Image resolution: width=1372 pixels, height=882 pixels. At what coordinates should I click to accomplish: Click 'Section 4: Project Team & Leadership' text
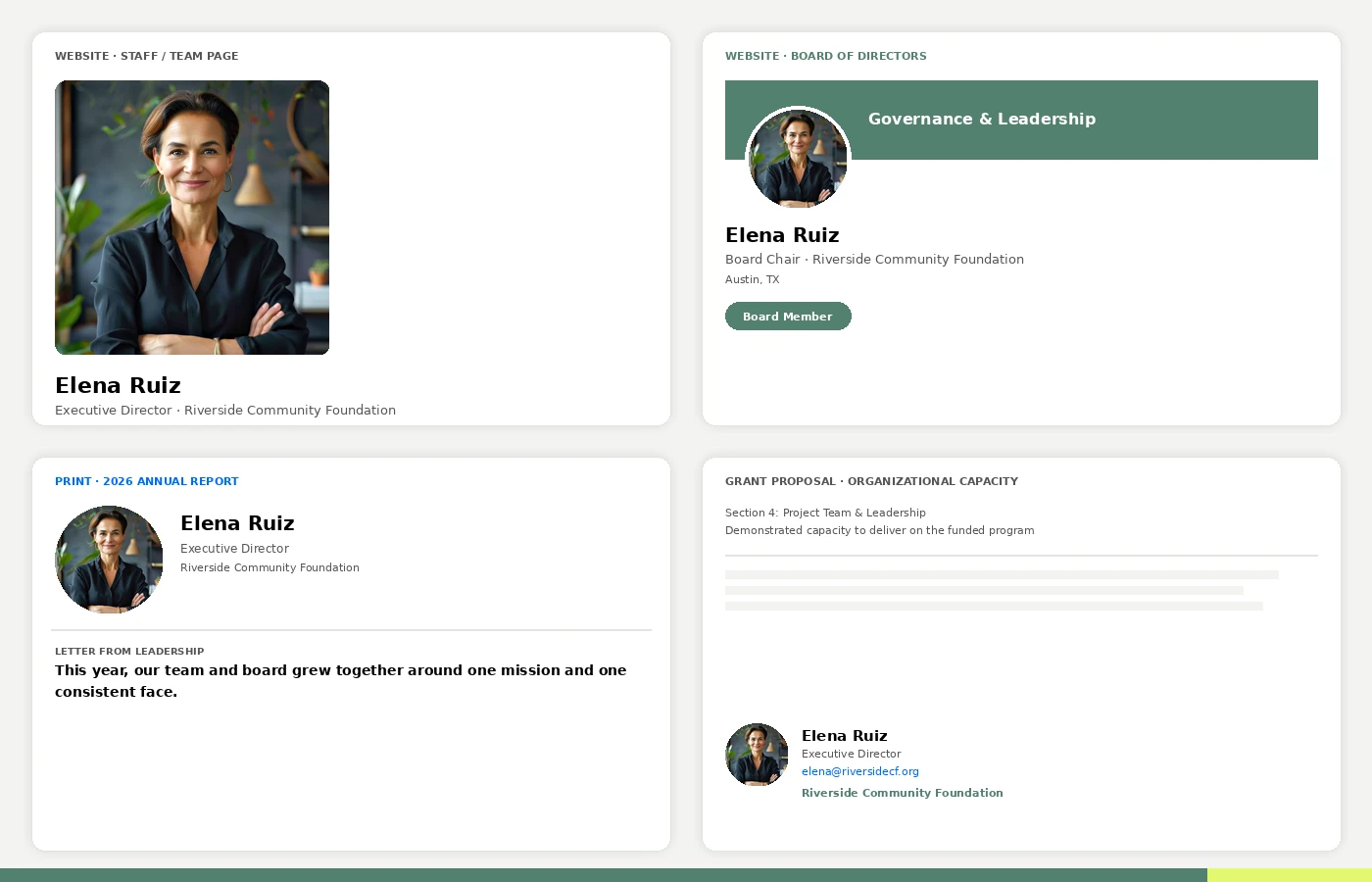[825, 513]
